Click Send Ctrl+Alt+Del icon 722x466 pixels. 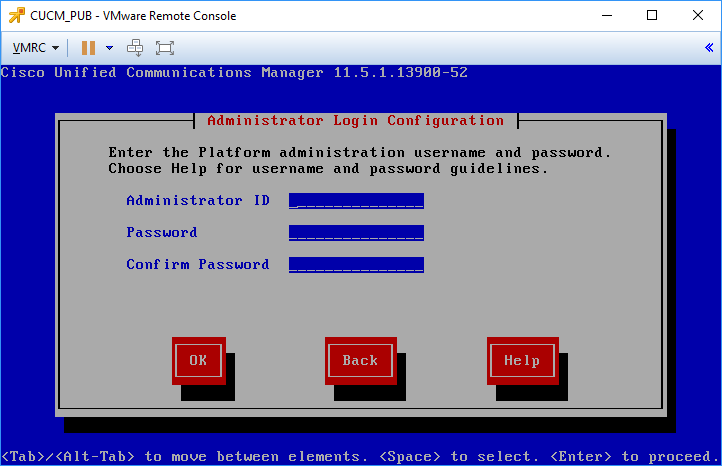pos(135,48)
